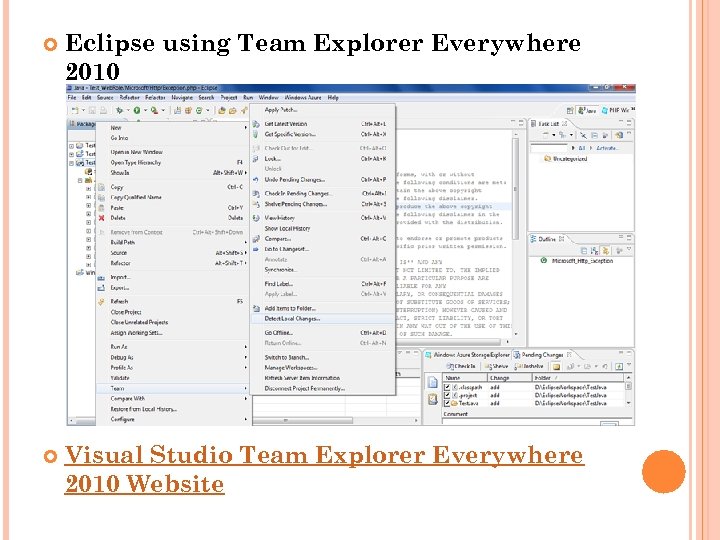Screen dimensions: 720x540
Task: Click the Open Perspective icon
Action: pyautogui.click(x=569, y=110)
